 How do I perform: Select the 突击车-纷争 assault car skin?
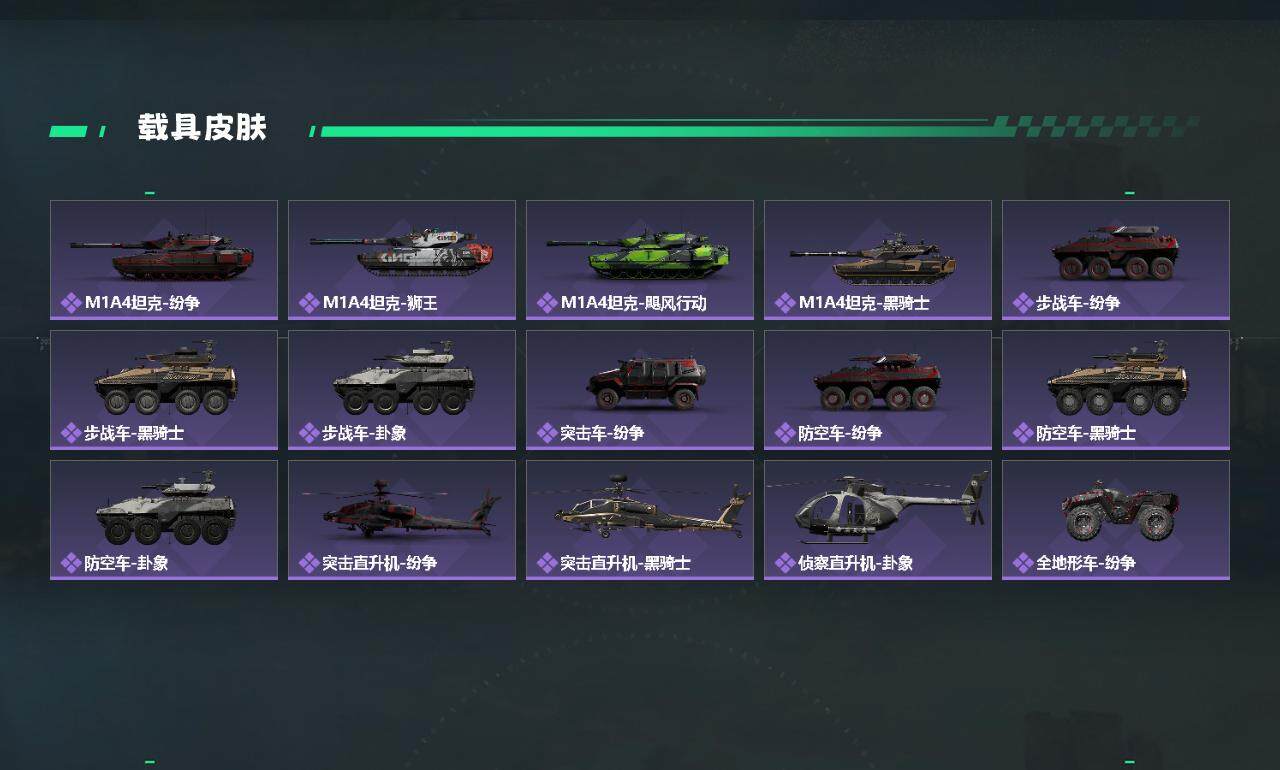click(640, 390)
